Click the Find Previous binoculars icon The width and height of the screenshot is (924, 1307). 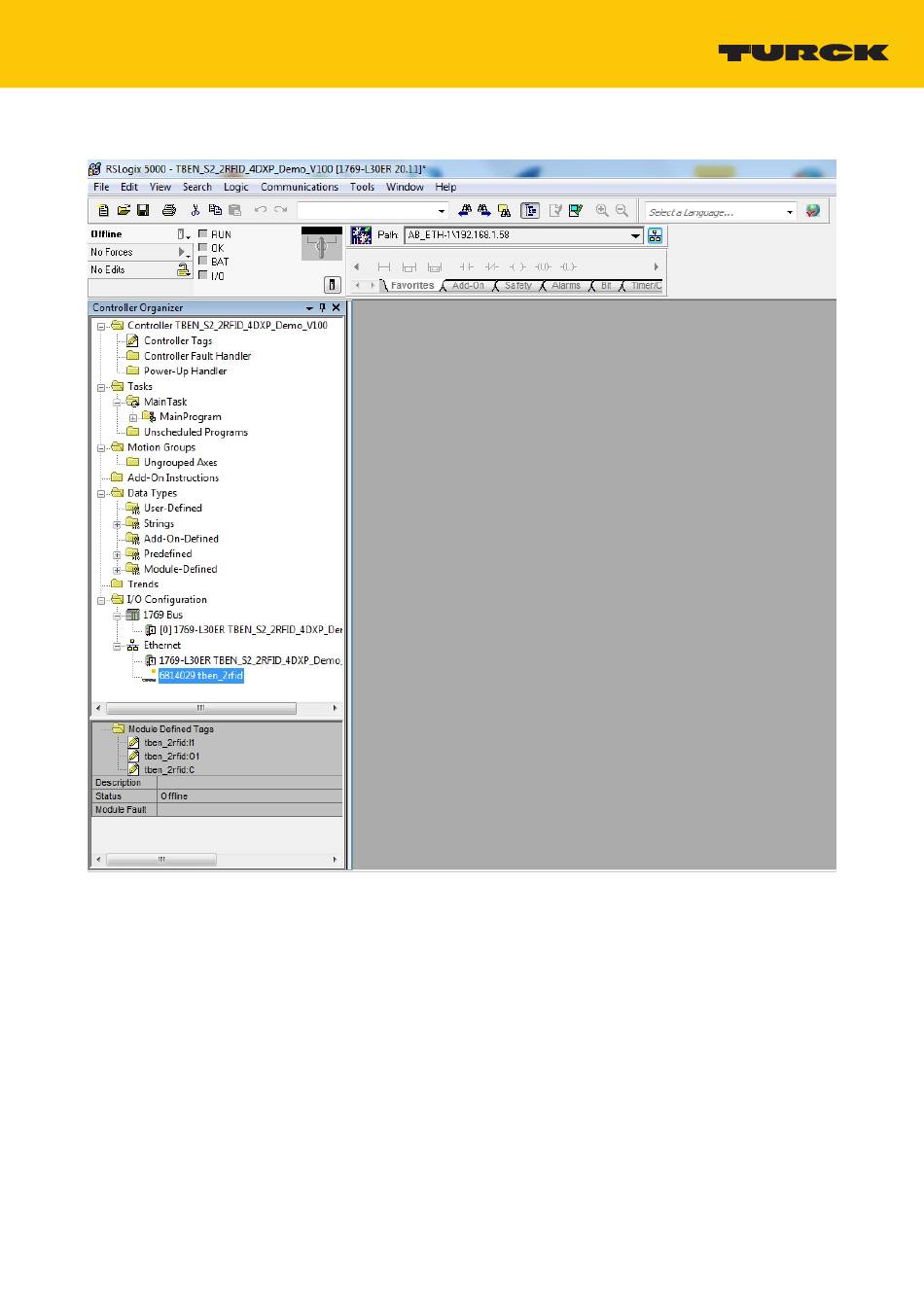coord(465,210)
